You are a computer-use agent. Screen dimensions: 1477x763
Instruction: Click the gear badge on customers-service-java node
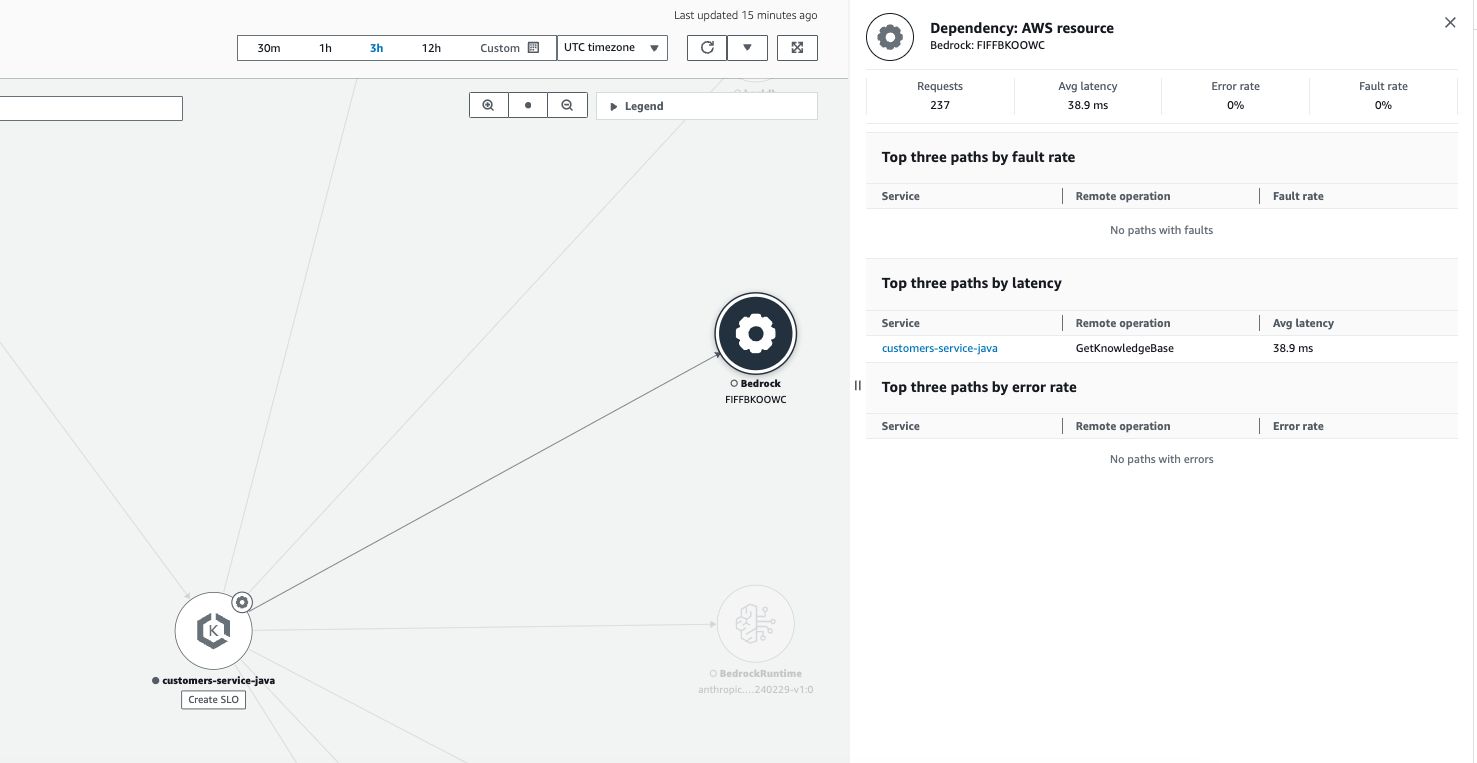[x=242, y=602]
